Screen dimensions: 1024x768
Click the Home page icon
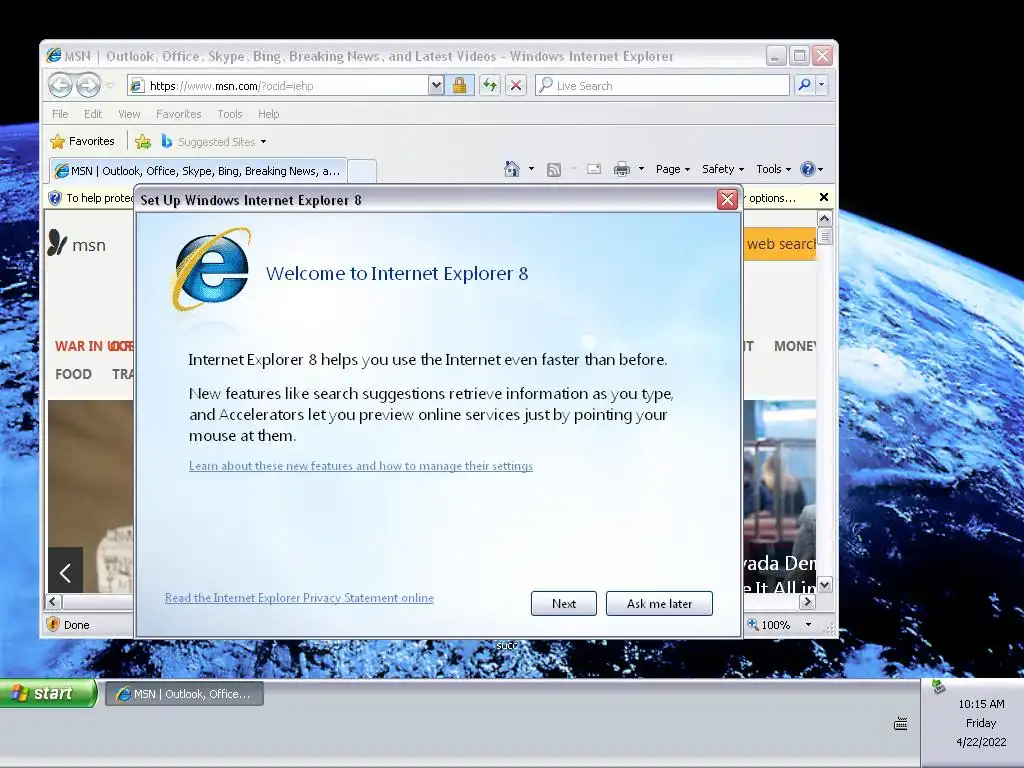[x=511, y=169]
